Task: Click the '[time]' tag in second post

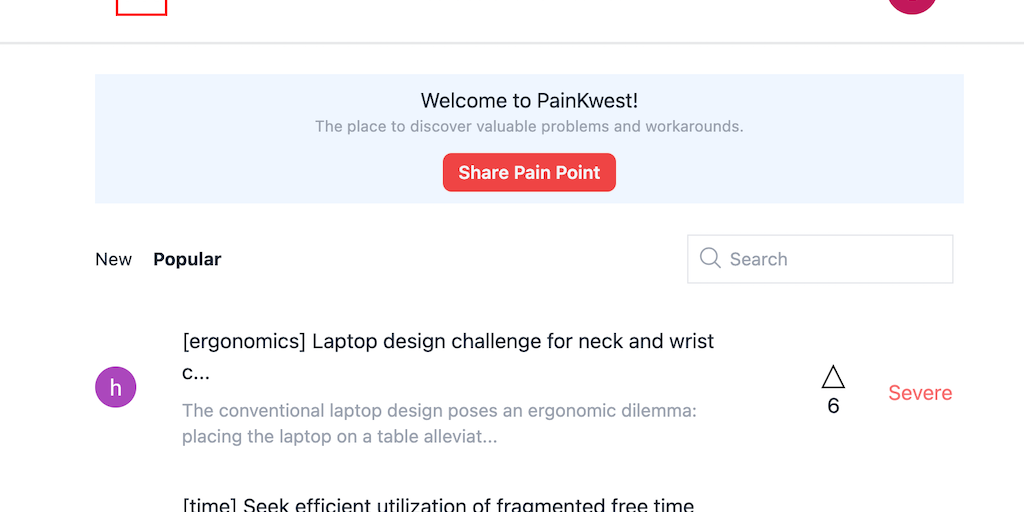Action: point(210,504)
